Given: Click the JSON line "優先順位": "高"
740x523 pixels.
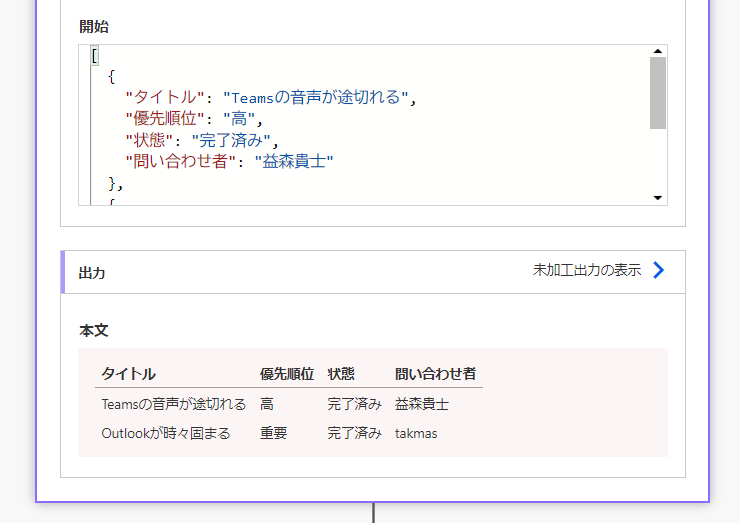Looking at the screenshot, I should pyautogui.click(x=193, y=118).
